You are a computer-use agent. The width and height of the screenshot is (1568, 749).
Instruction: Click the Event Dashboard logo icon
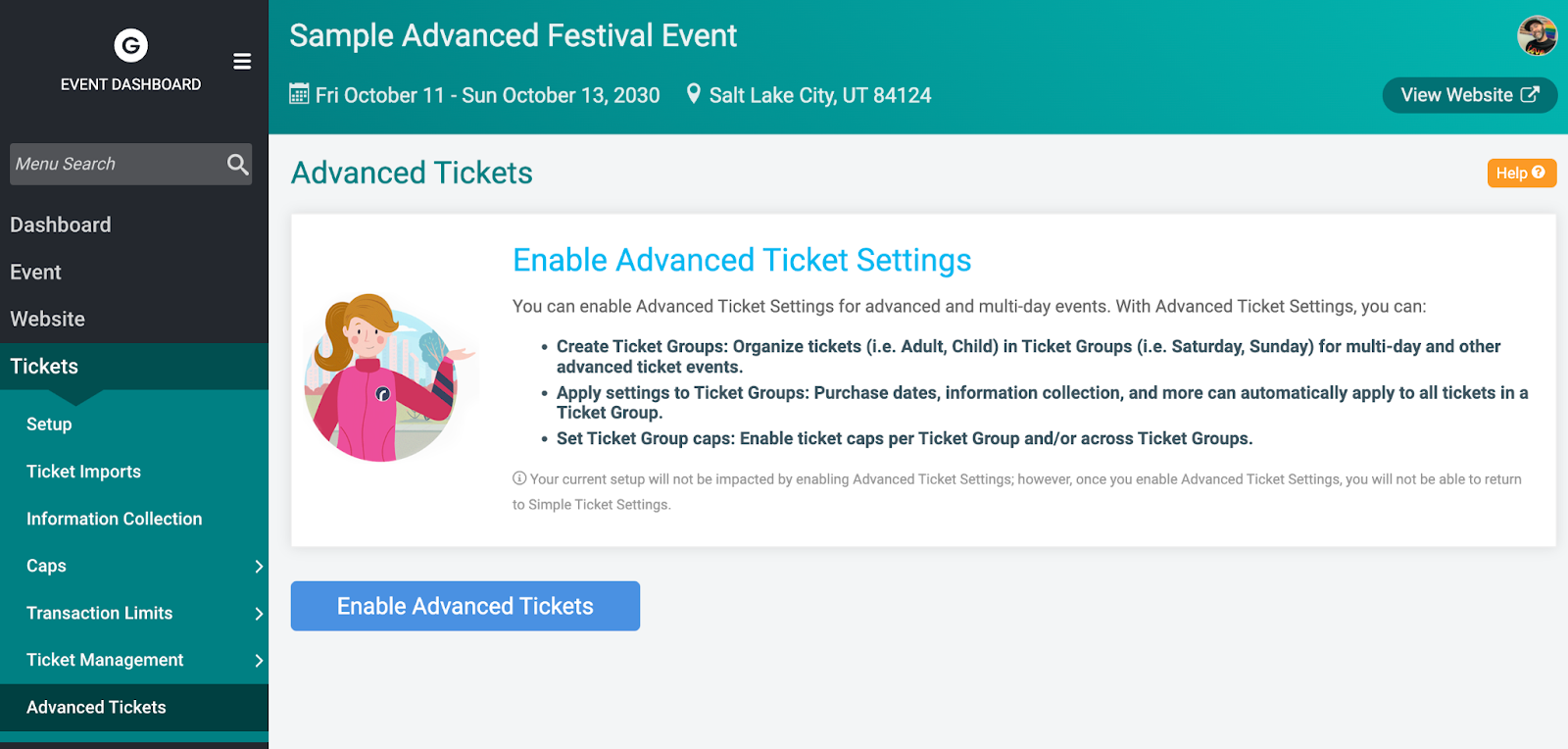130,45
